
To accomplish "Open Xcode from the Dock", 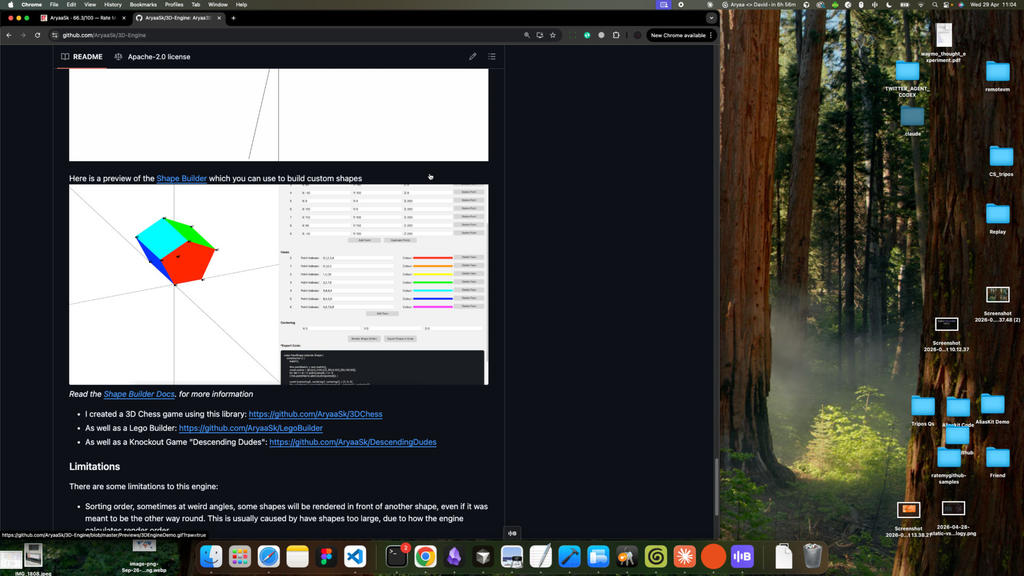I will (x=569, y=556).
